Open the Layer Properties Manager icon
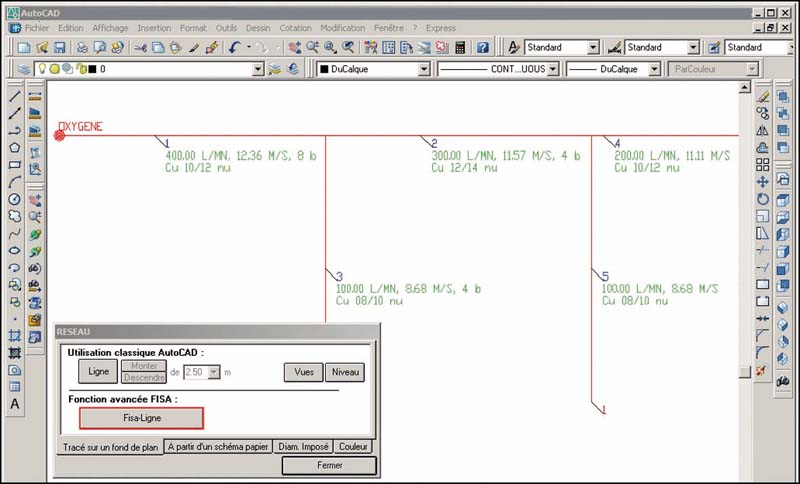 (x=24, y=70)
